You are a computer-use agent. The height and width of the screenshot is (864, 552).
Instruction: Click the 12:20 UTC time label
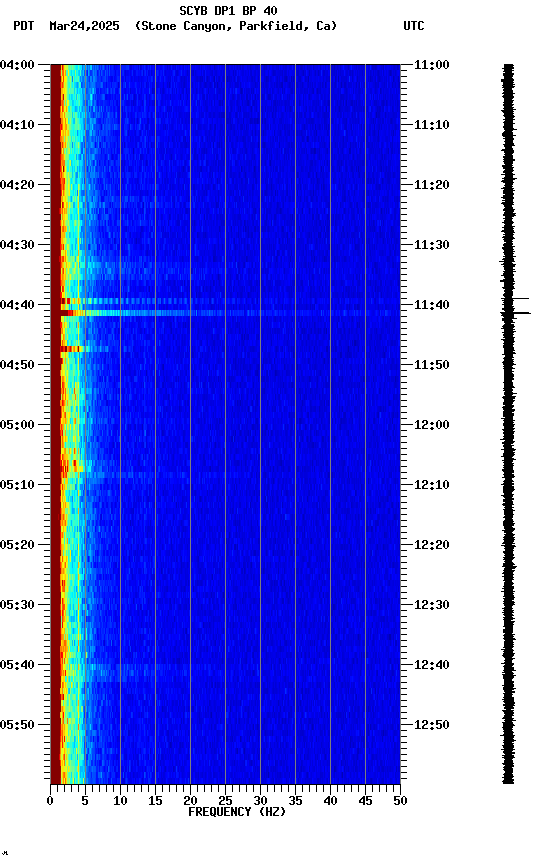(x=432, y=545)
